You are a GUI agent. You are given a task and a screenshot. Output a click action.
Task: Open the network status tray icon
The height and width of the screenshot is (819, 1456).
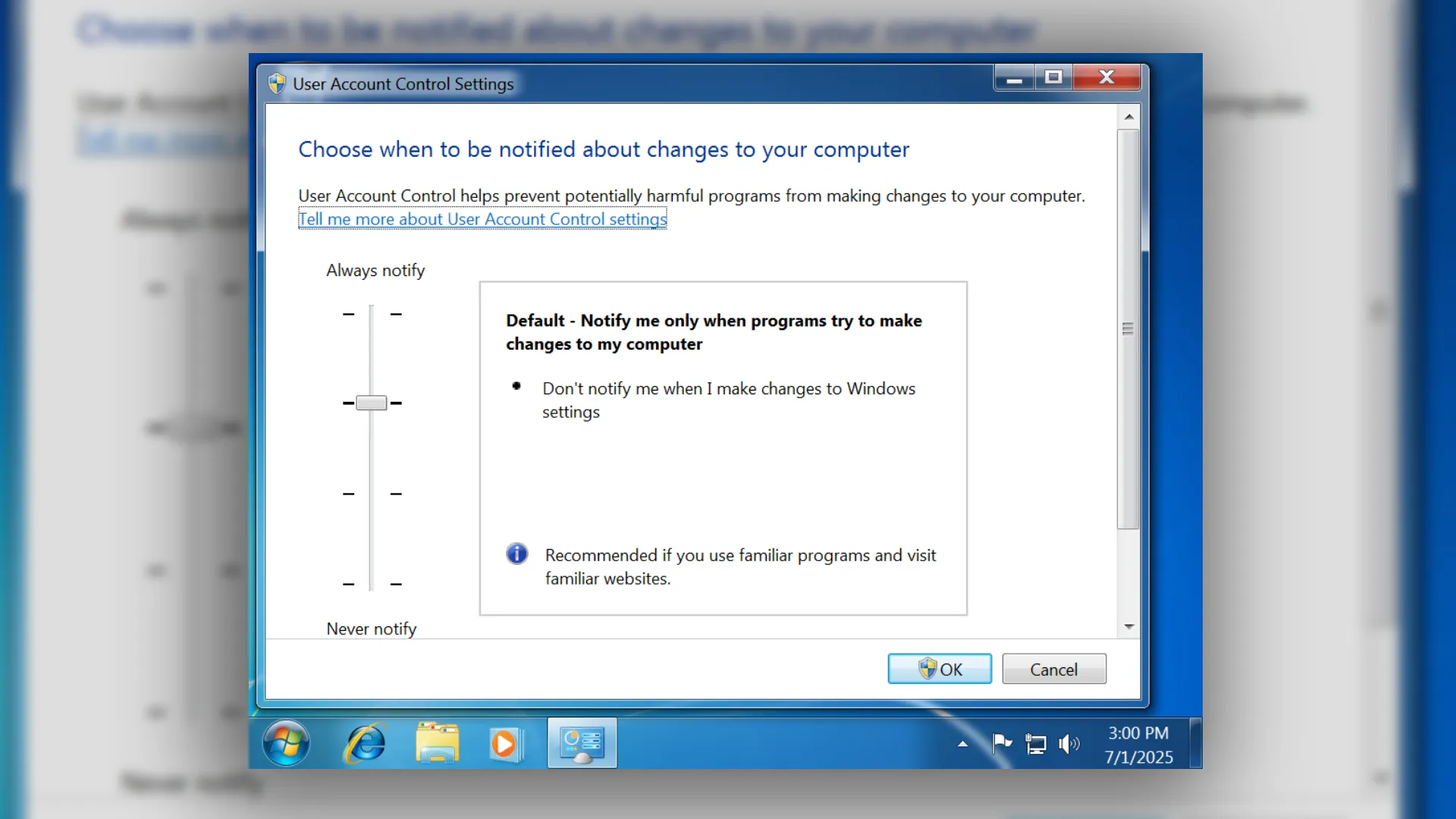(1035, 744)
